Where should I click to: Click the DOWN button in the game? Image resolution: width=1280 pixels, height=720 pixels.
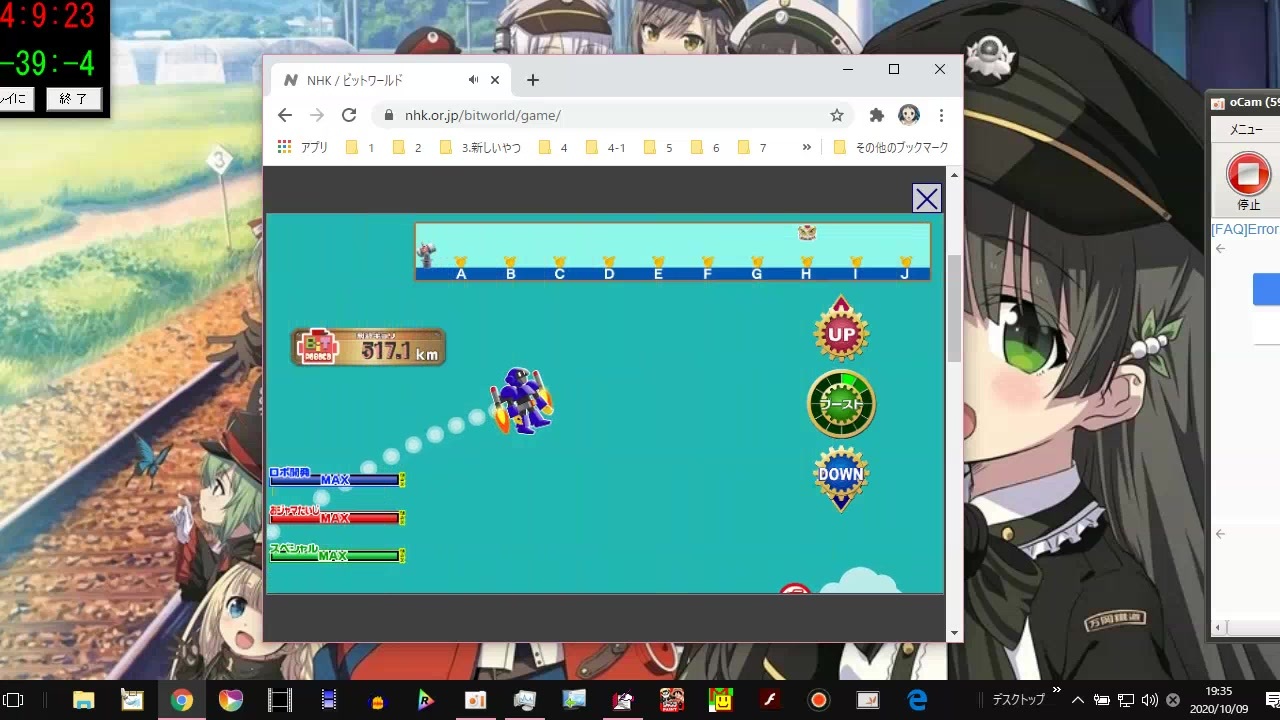841,477
